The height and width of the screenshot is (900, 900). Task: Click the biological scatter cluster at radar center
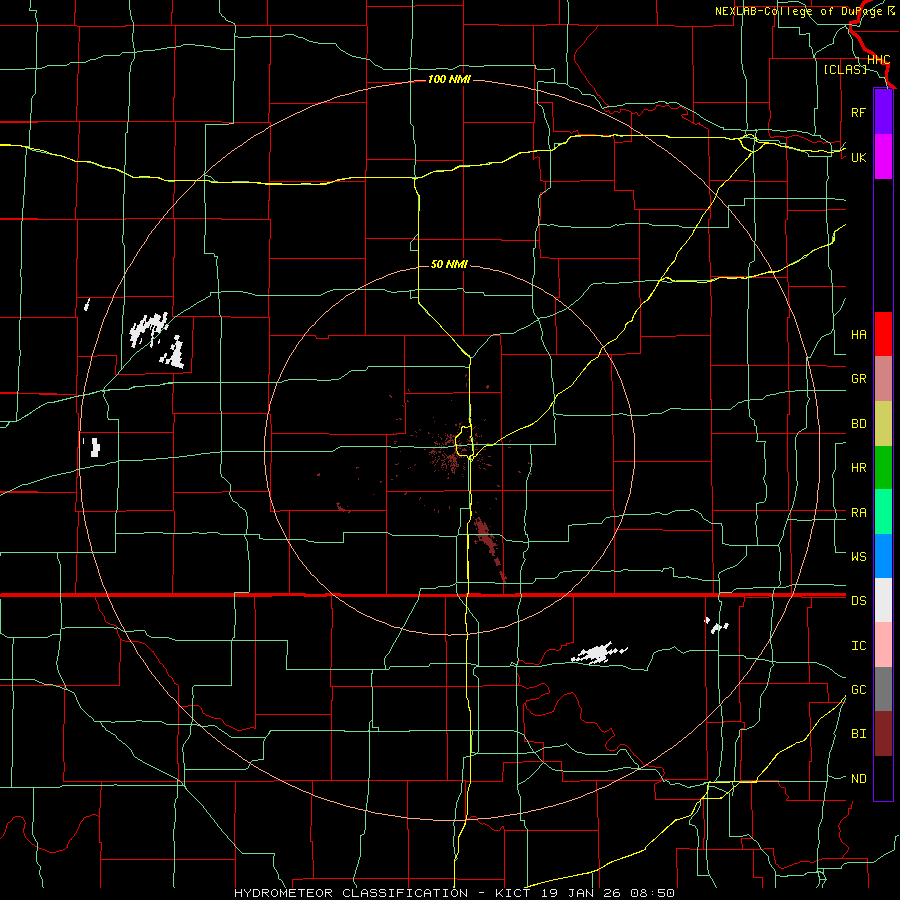453,455
